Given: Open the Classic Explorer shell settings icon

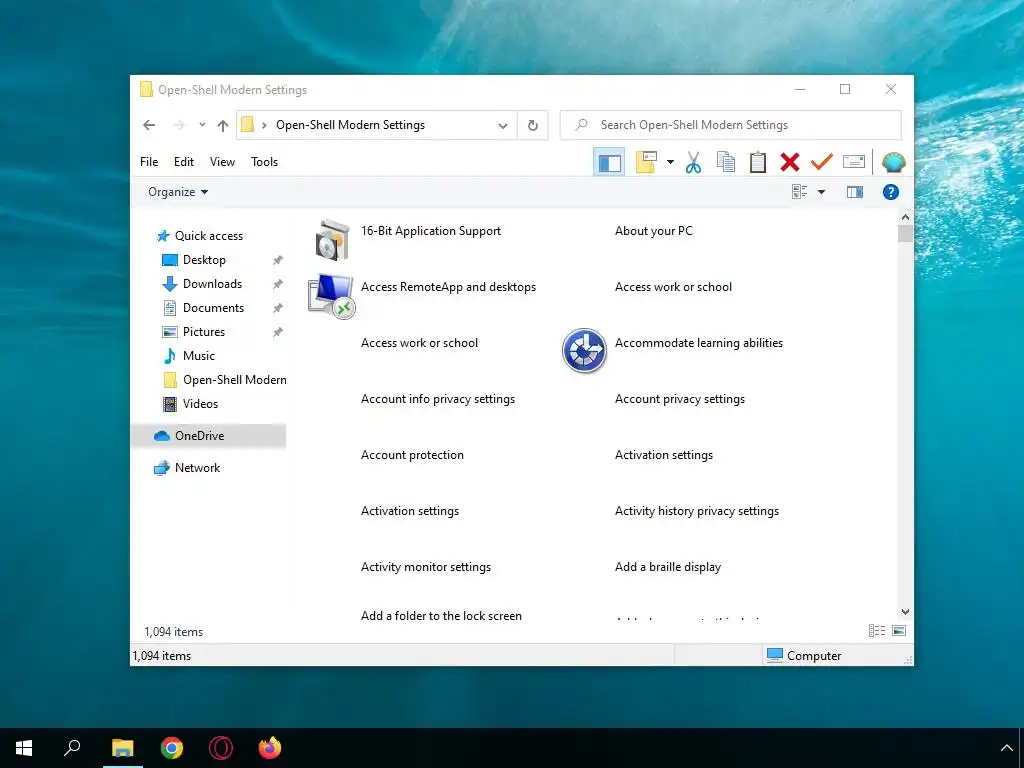Looking at the screenshot, I should point(893,162).
